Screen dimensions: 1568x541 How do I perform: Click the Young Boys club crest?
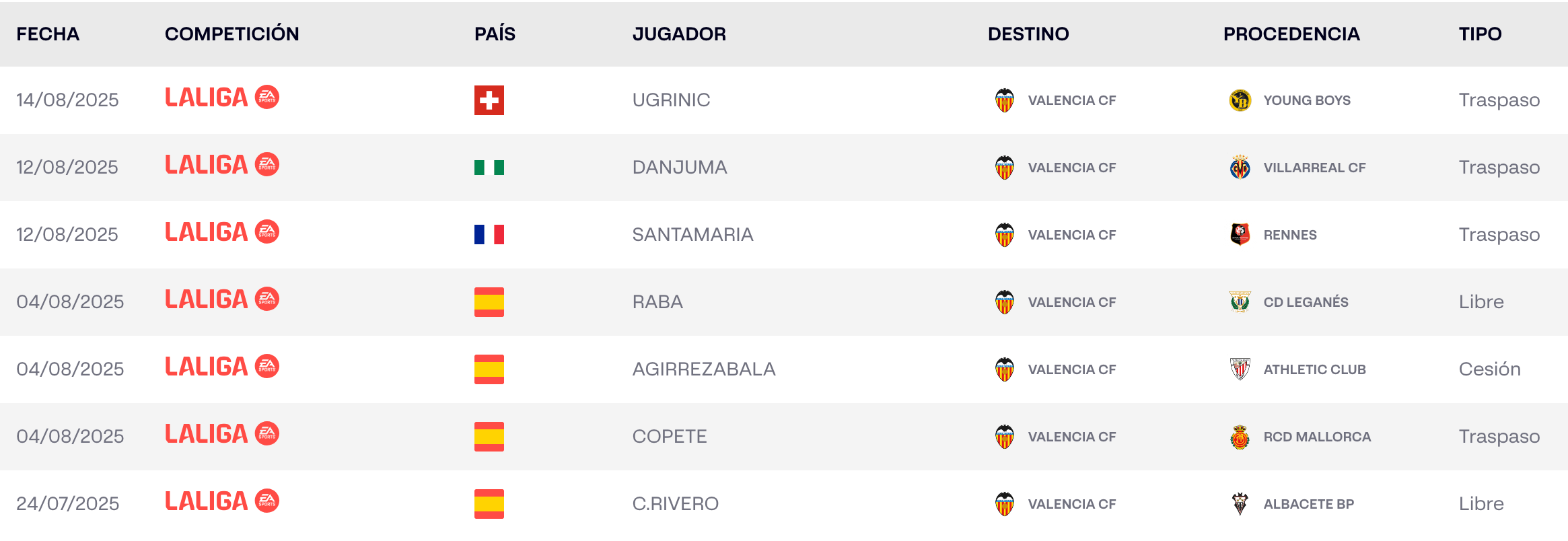click(1240, 100)
